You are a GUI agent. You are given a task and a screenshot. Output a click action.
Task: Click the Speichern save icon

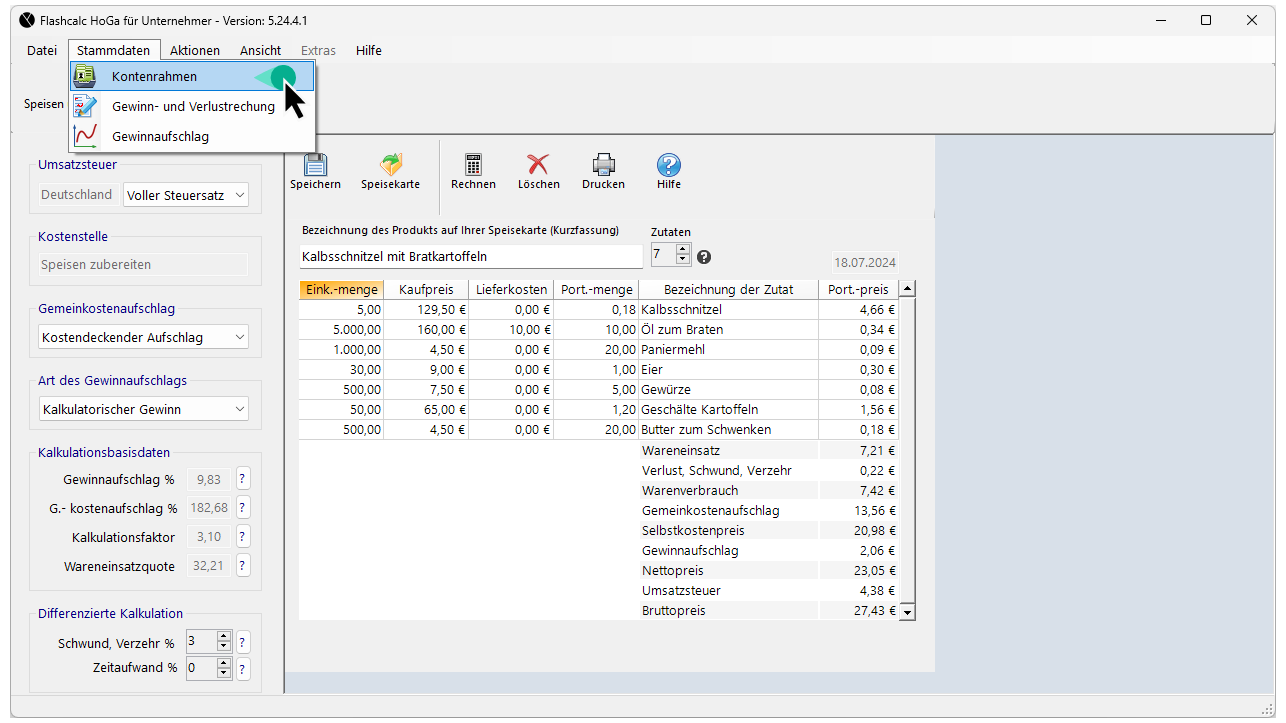pyautogui.click(x=315, y=165)
